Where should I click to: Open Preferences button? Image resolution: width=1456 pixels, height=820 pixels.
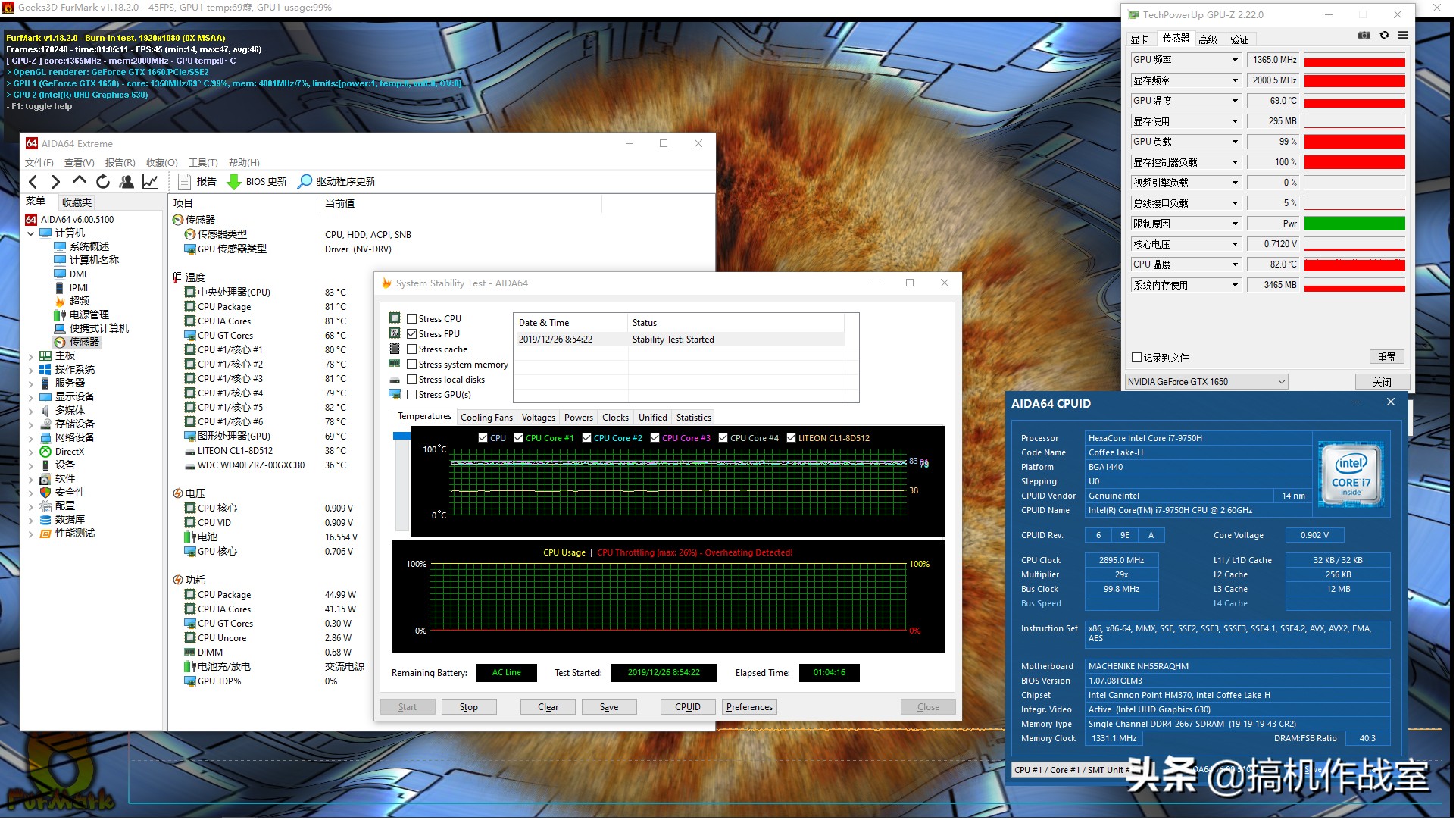750,708
